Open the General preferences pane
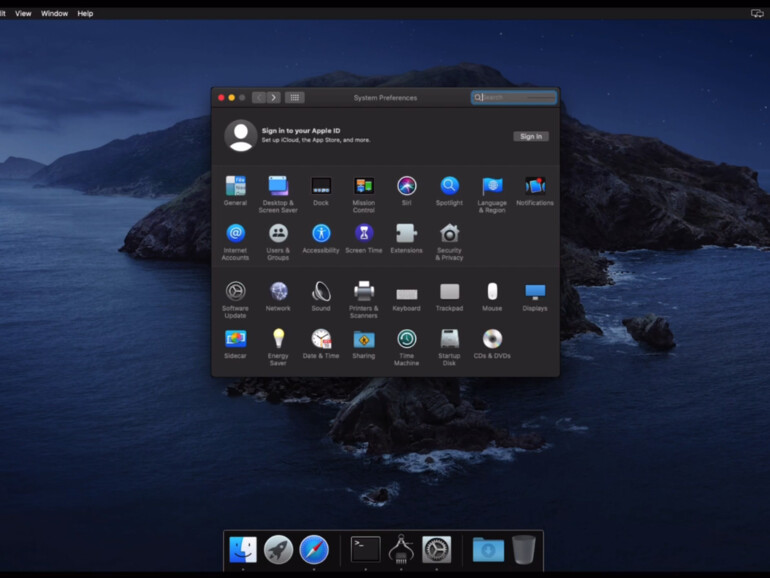This screenshot has height=578, width=770. pos(235,186)
